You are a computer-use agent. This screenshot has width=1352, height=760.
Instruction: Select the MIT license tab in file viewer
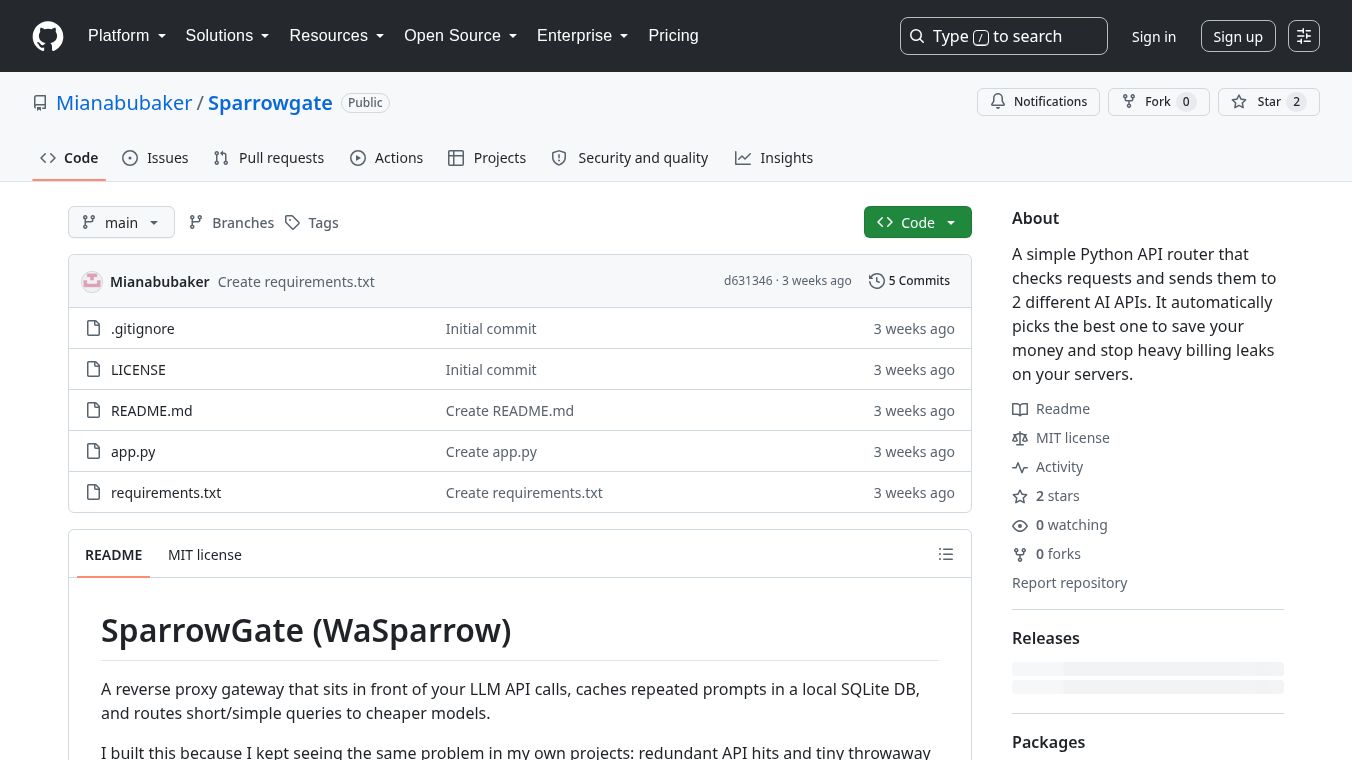205,554
